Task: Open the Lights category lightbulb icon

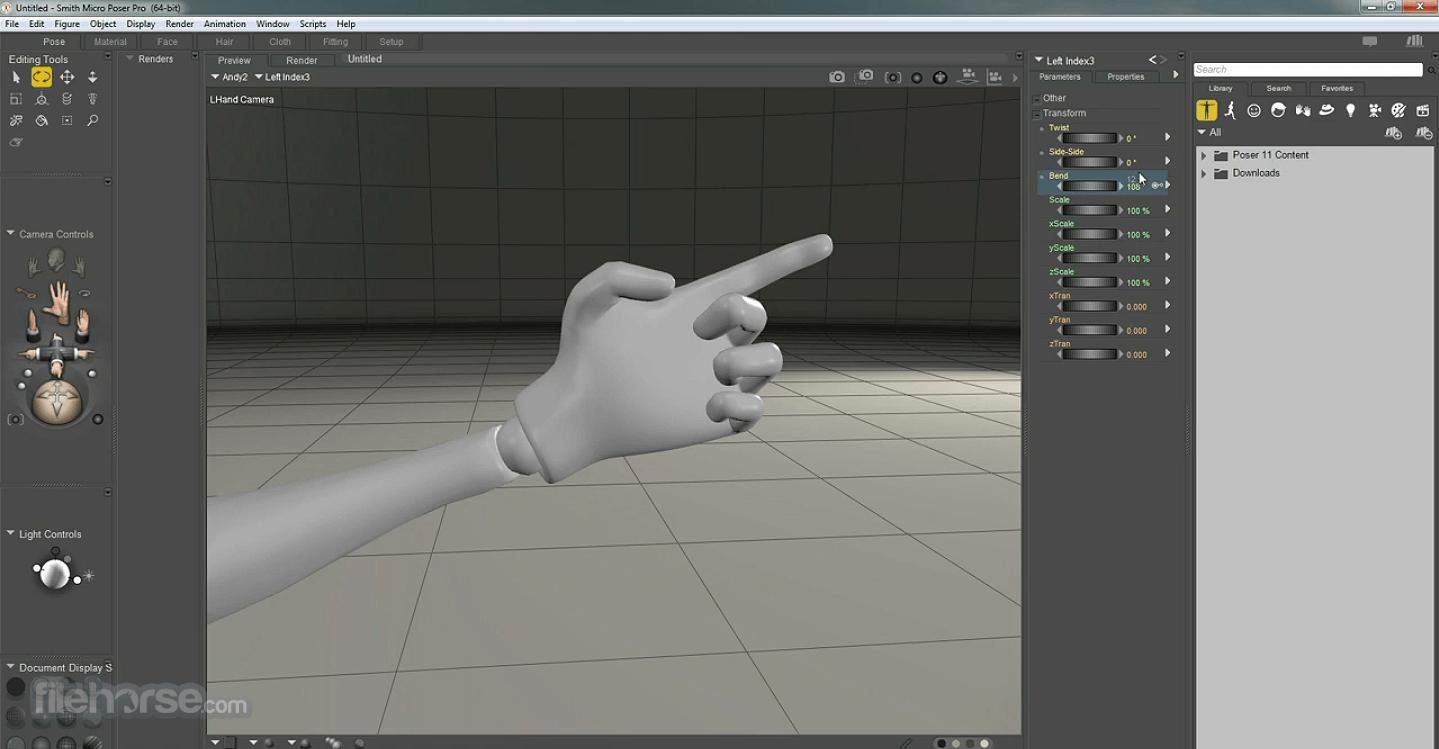Action: (1350, 111)
